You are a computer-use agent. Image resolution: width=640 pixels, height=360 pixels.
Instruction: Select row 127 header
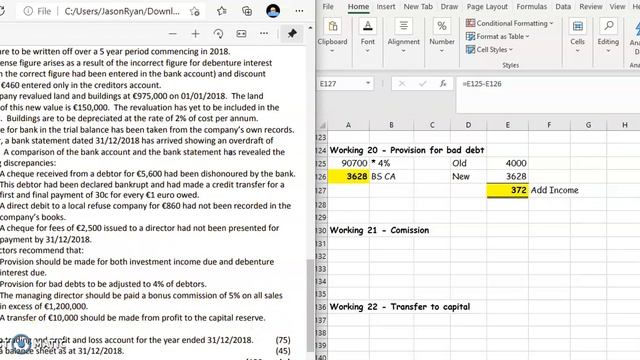coord(322,191)
